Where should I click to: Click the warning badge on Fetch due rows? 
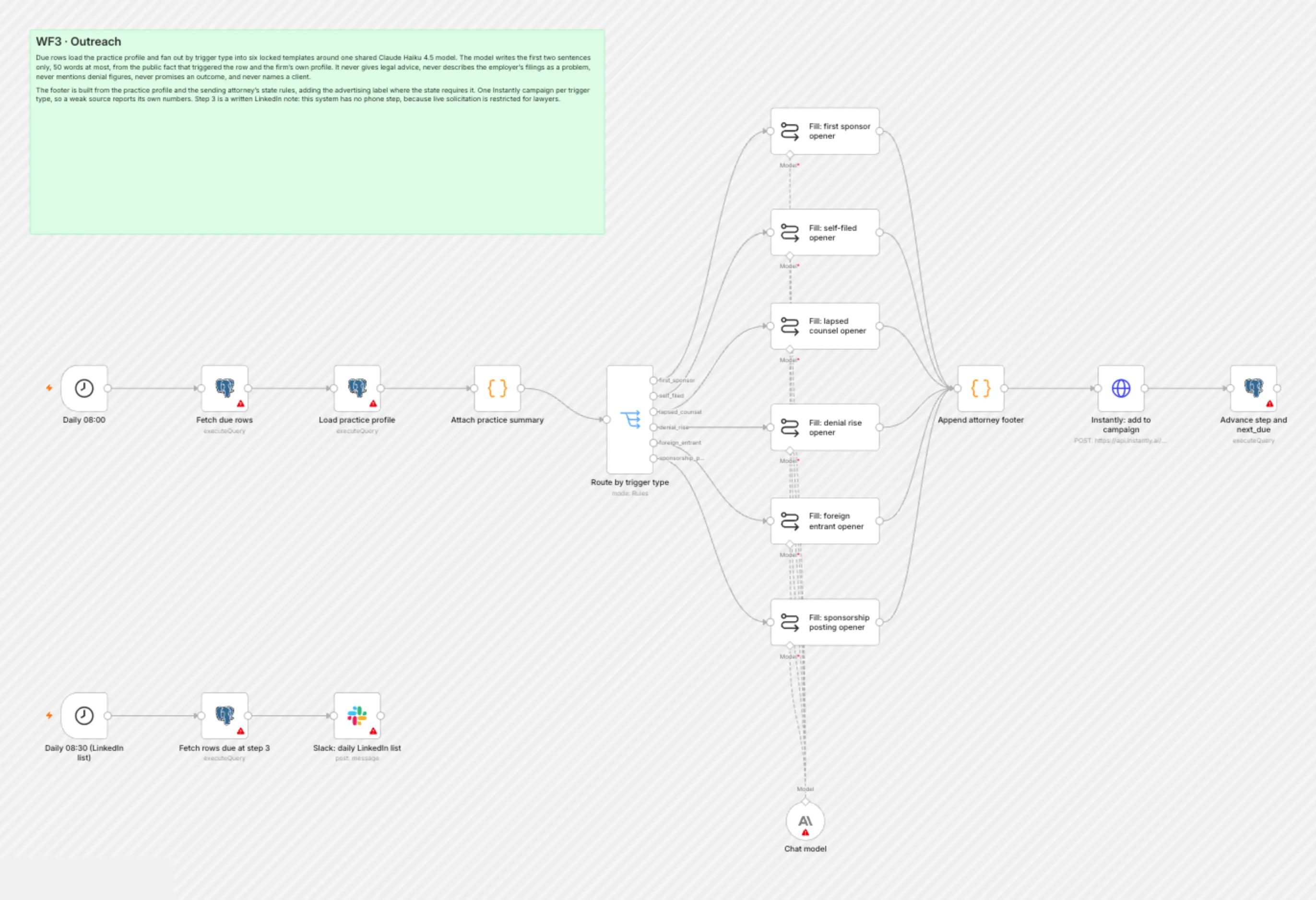[x=241, y=404]
